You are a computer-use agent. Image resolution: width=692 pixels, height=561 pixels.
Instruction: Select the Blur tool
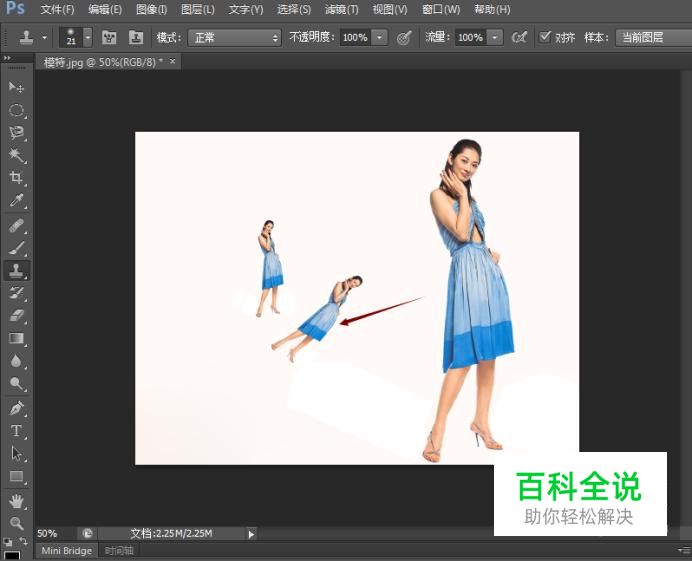(x=16, y=361)
